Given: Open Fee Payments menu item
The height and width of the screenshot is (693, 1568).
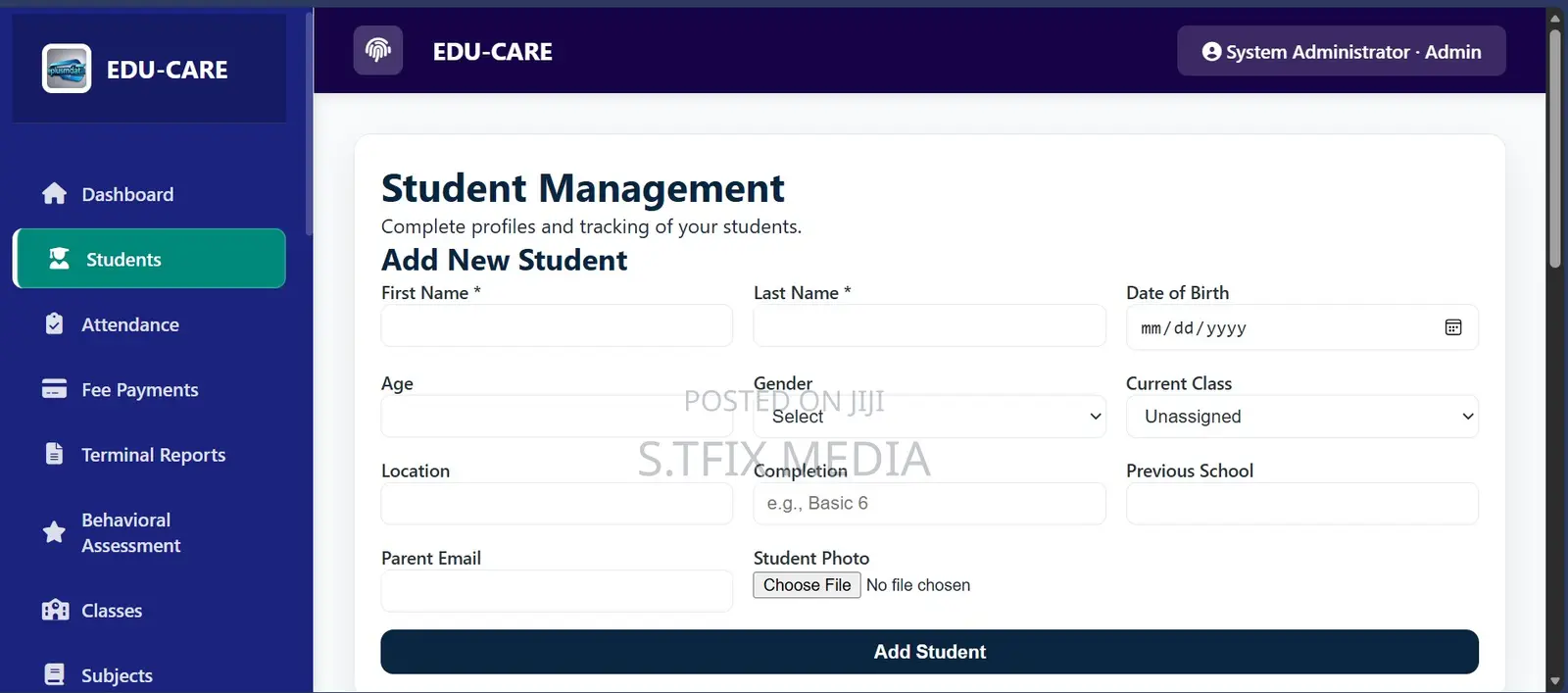Looking at the screenshot, I should [149, 389].
